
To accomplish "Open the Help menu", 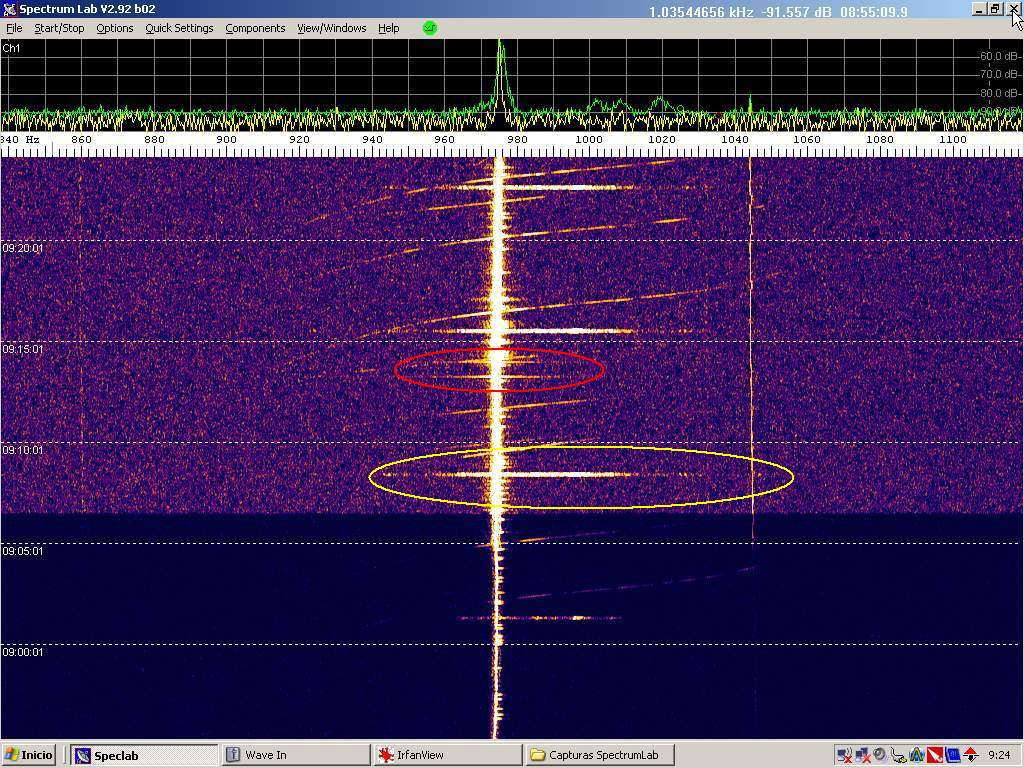I will click(388, 28).
